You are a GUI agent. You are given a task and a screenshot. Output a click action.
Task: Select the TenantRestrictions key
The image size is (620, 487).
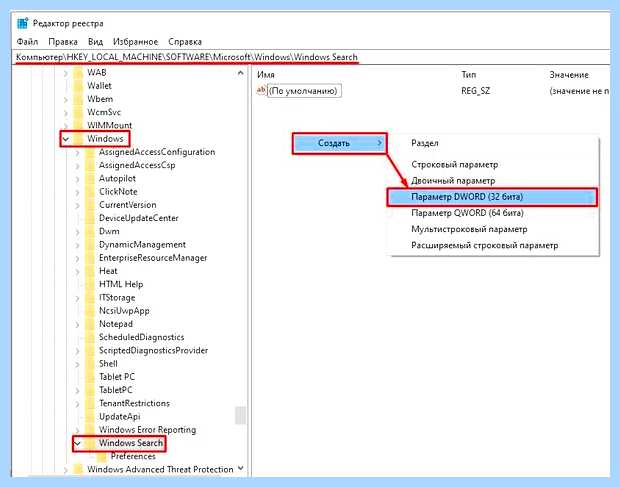134,403
